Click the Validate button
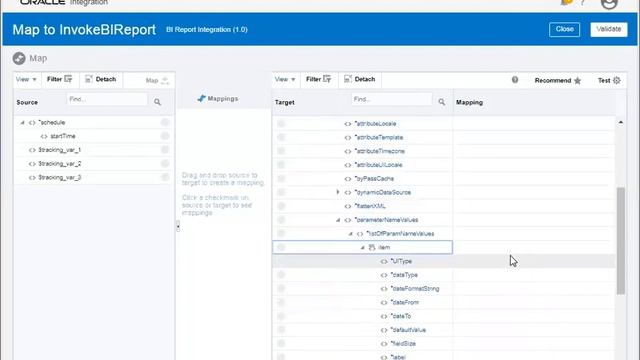Viewport: 640px width, 360px height. pos(609,29)
